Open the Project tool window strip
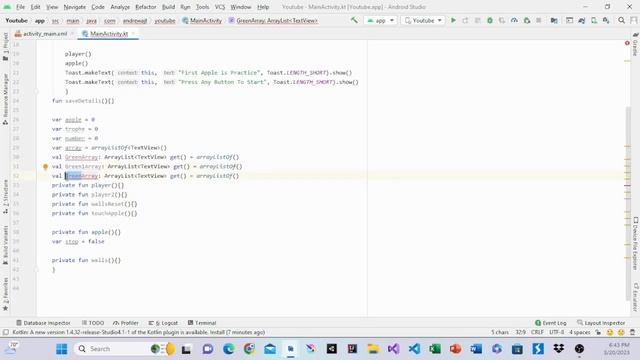The width and height of the screenshot is (640, 360). [5, 47]
